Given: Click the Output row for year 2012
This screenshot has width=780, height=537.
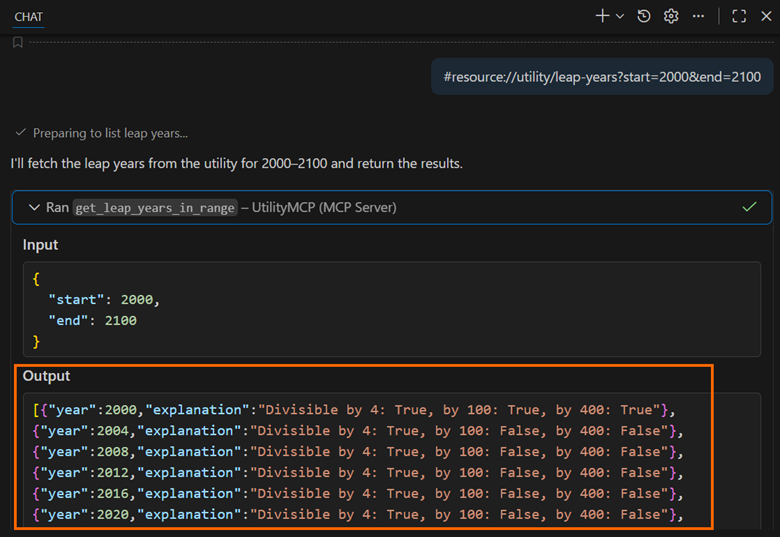Looking at the screenshot, I should pos(358,472).
